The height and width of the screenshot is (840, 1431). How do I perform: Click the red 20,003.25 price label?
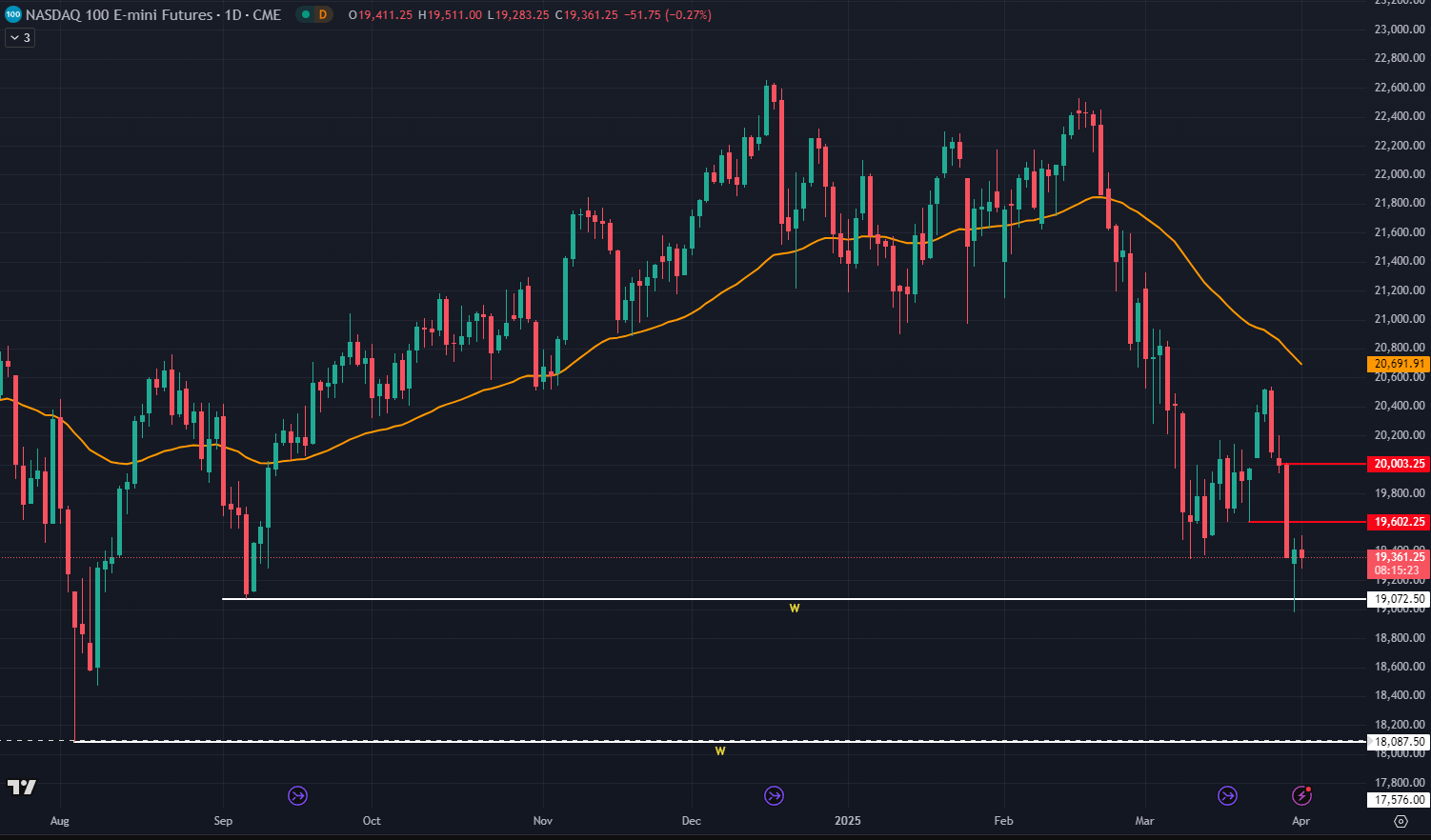coord(1399,464)
